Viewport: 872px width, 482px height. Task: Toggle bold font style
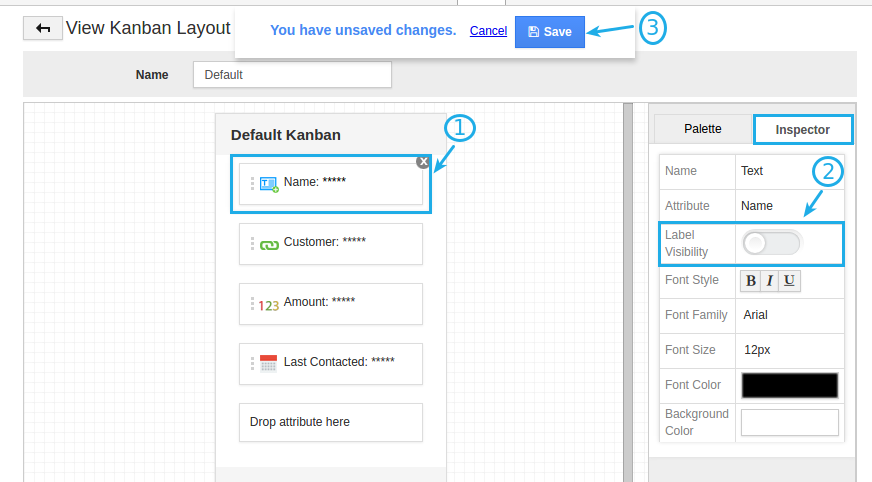click(x=750, y=281)
